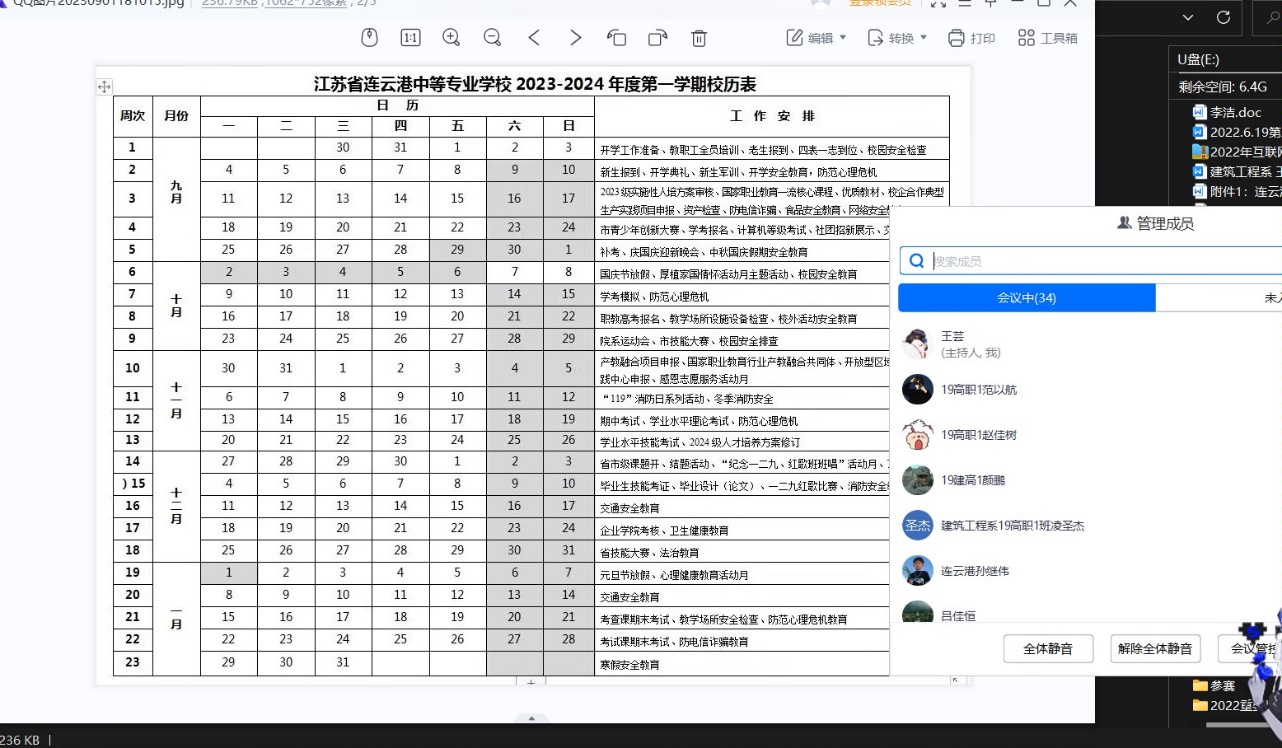Click the move handle at table corner
1282x748 pixels.
[x=104, y=87]
